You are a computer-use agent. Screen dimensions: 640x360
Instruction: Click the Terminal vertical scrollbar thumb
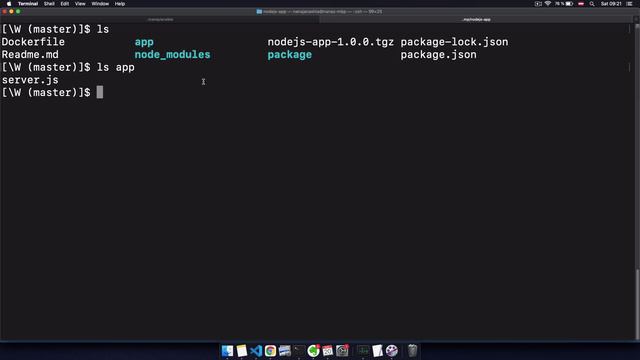[x=637, y=304]
